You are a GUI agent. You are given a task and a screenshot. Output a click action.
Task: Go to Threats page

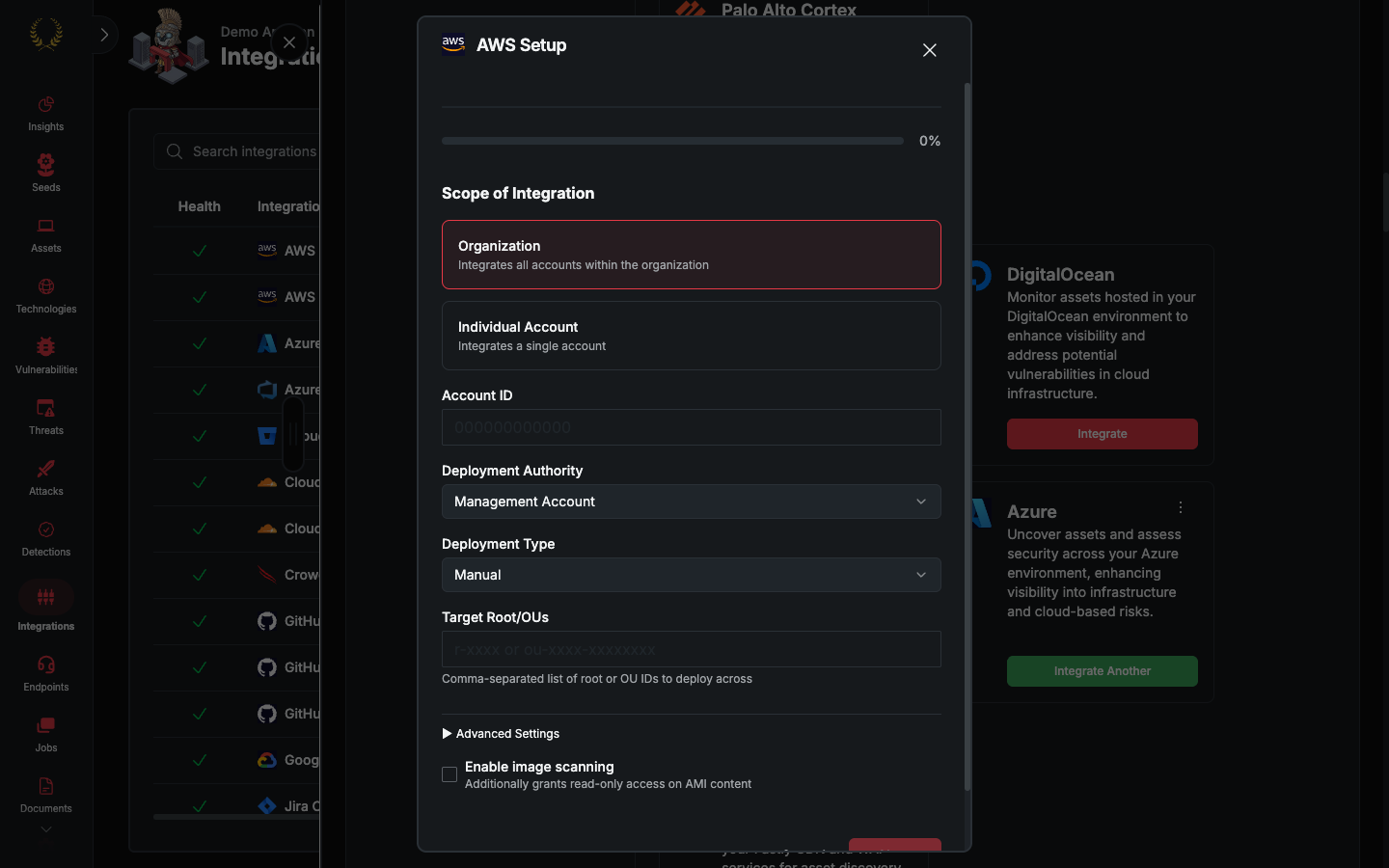click(45, 418)
